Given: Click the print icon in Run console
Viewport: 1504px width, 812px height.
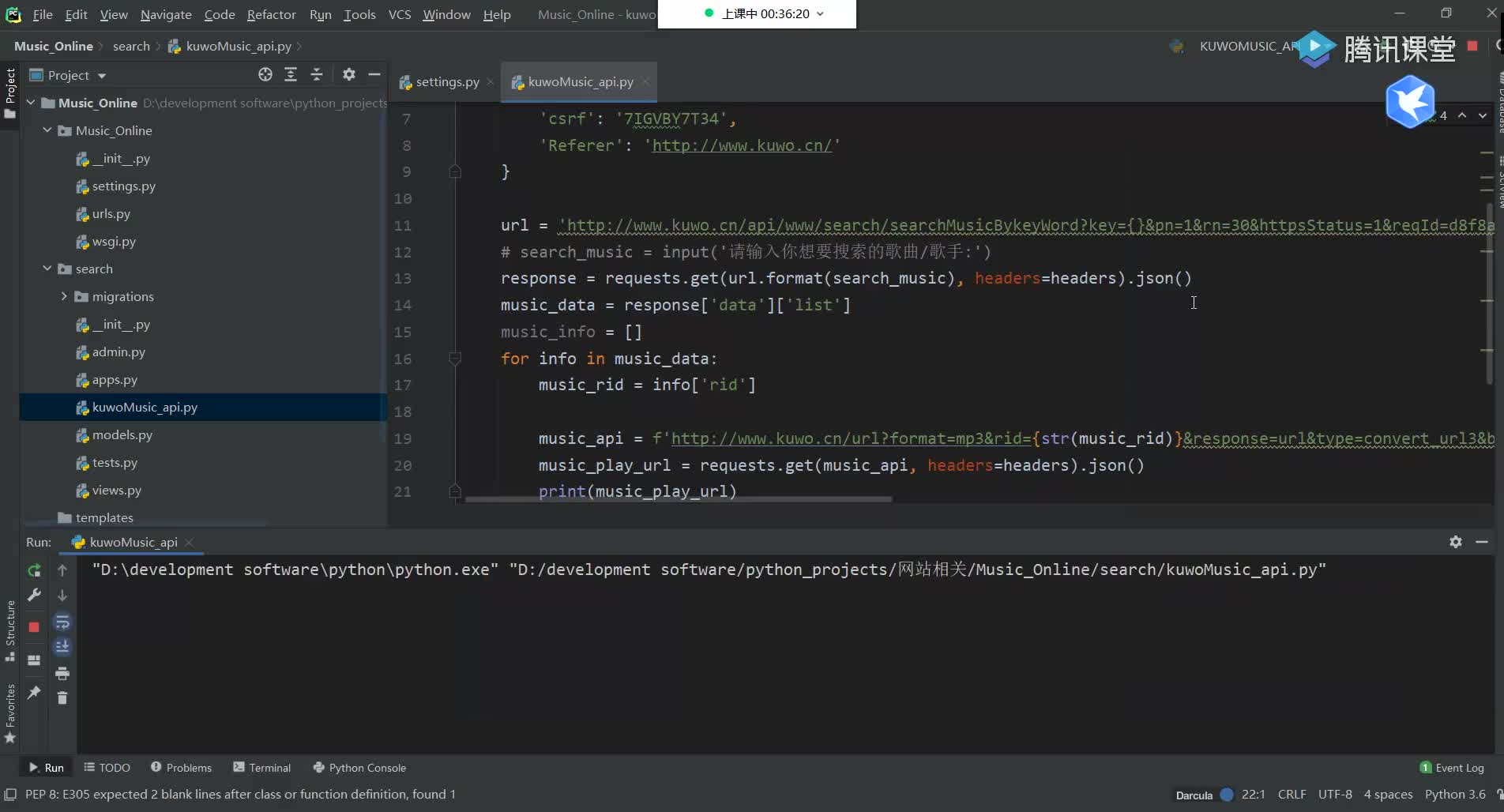Looking at the screenshot, I should 62,674.
